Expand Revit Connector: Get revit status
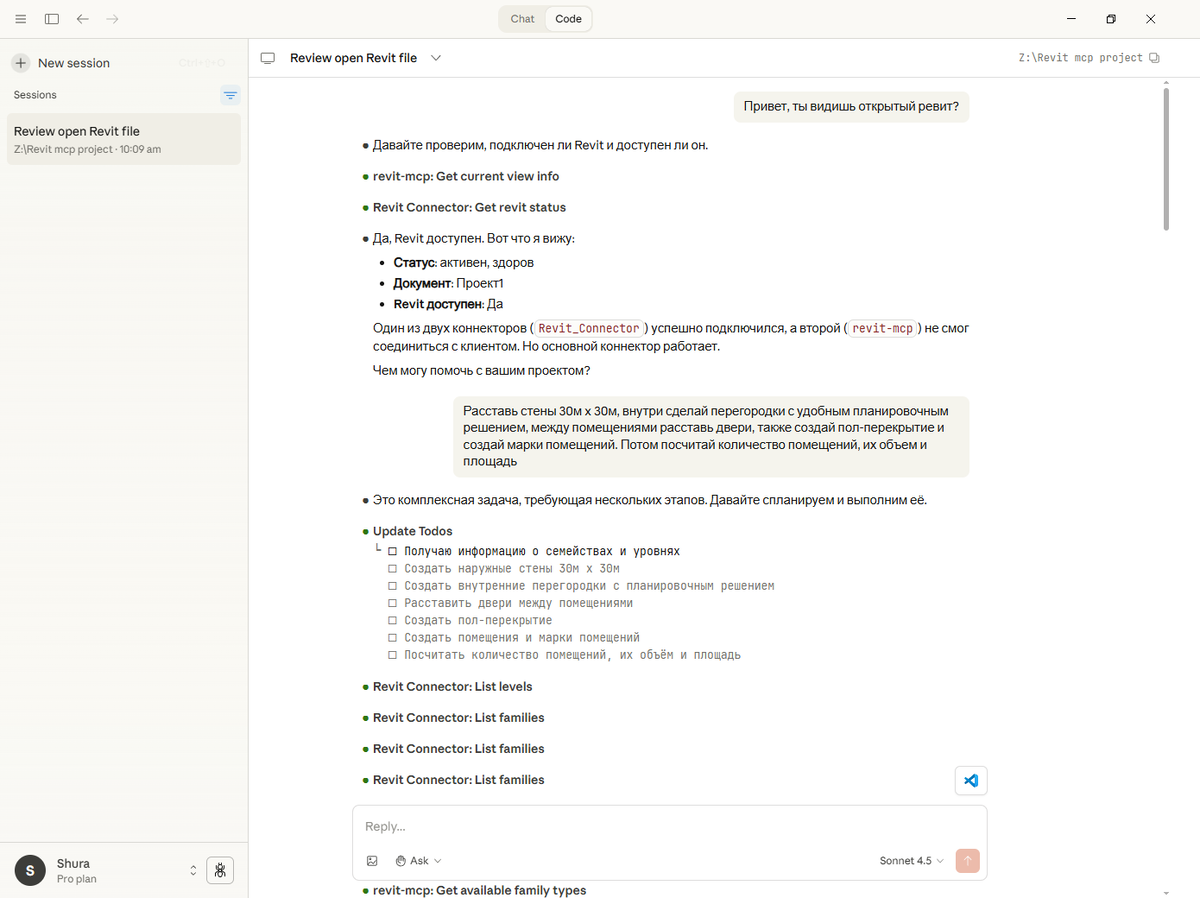Screen dimensions: 1200x898 469,207
